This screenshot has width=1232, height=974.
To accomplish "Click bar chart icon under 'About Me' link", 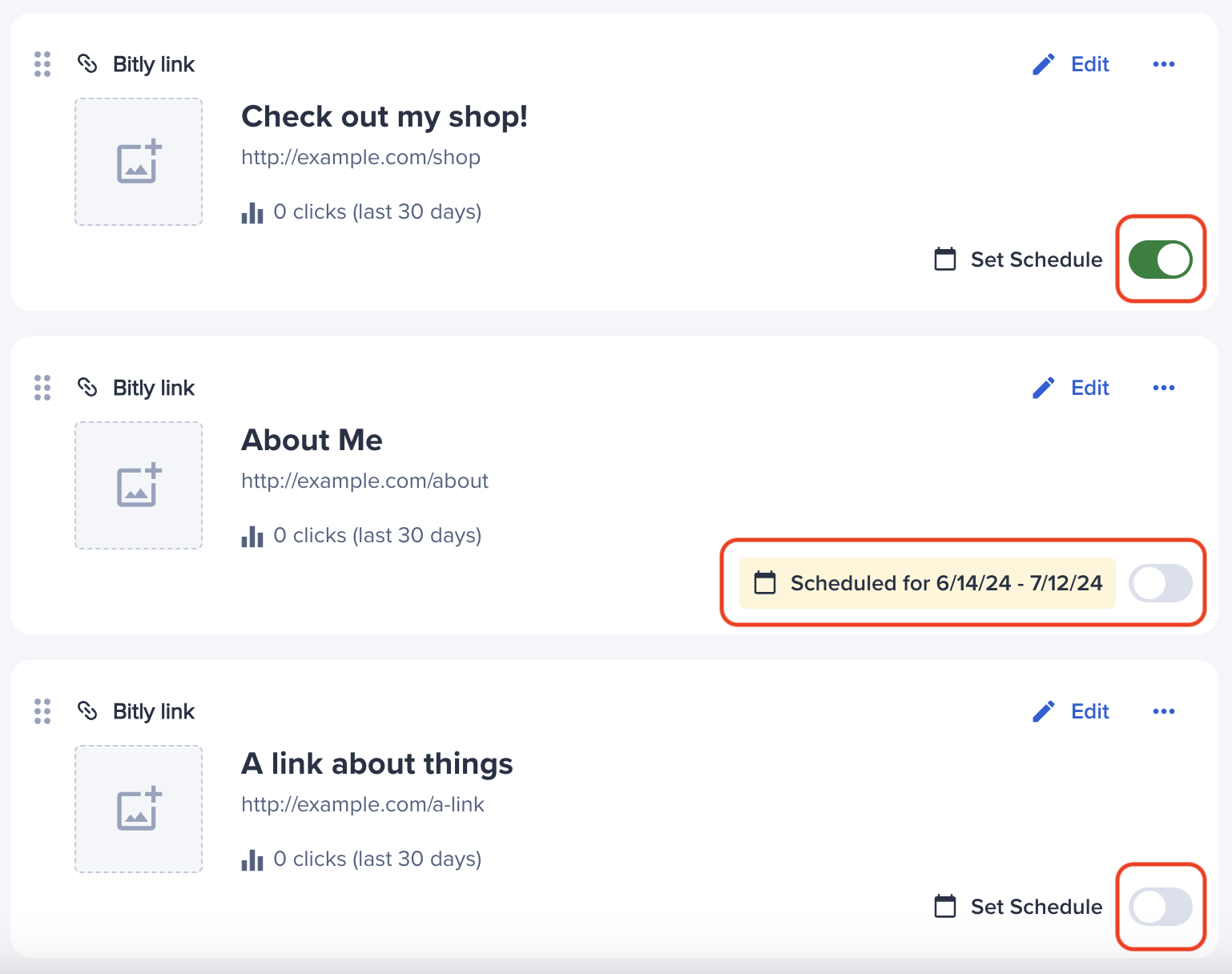I will 252,536.
